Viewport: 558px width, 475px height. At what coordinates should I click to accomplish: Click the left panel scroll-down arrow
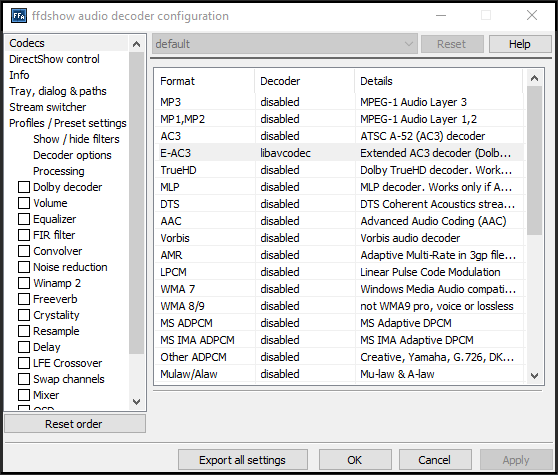136,402
